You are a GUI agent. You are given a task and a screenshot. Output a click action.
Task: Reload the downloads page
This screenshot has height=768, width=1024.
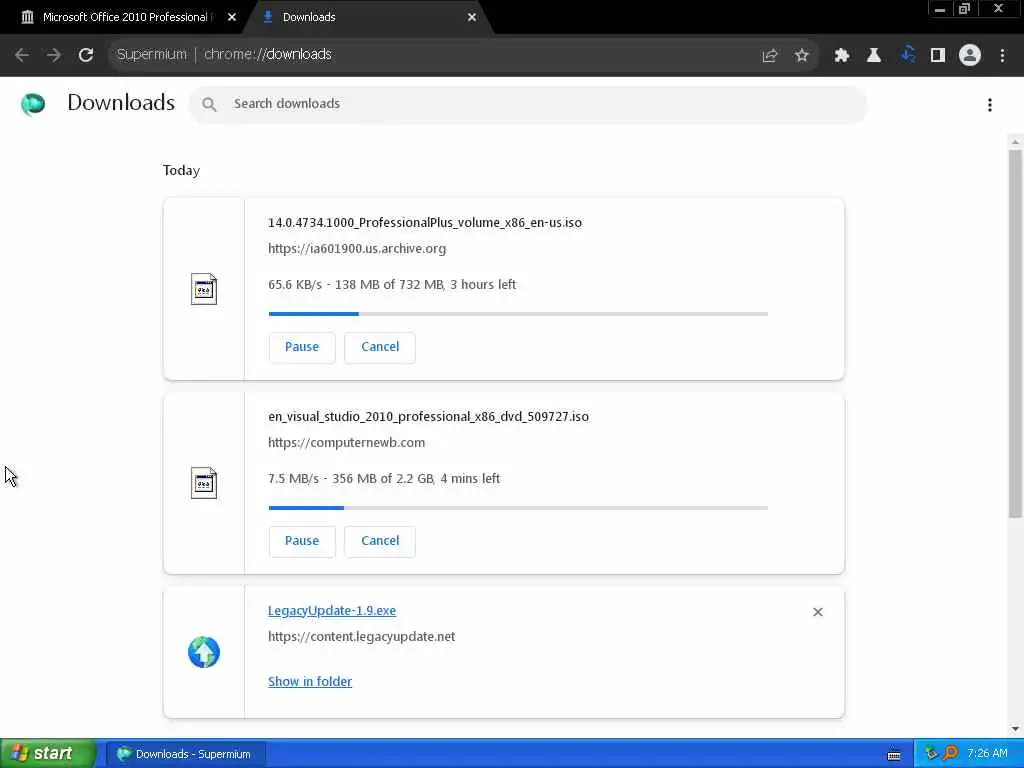[x=86, y=55]
